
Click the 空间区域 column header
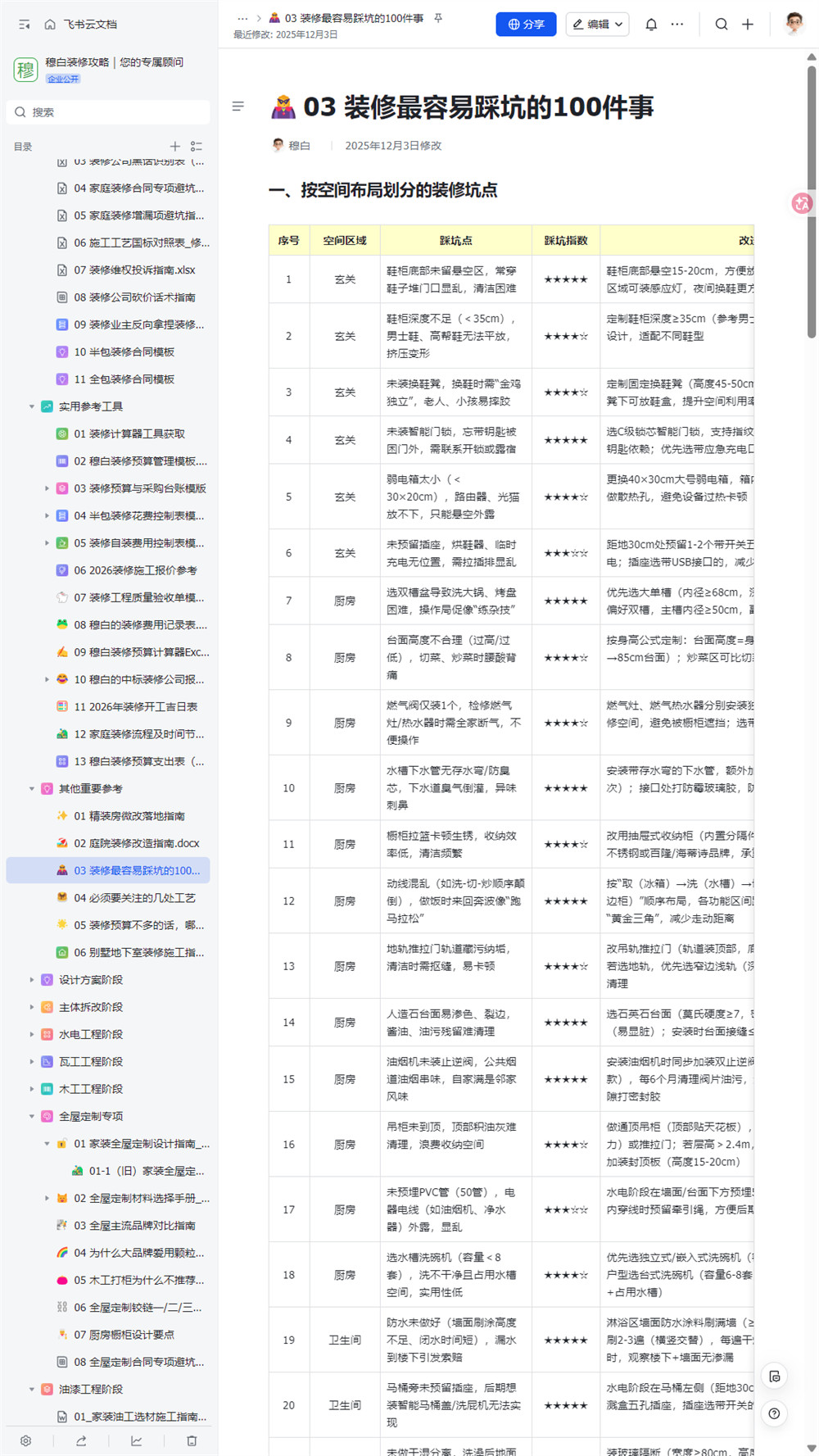(345, 240)
